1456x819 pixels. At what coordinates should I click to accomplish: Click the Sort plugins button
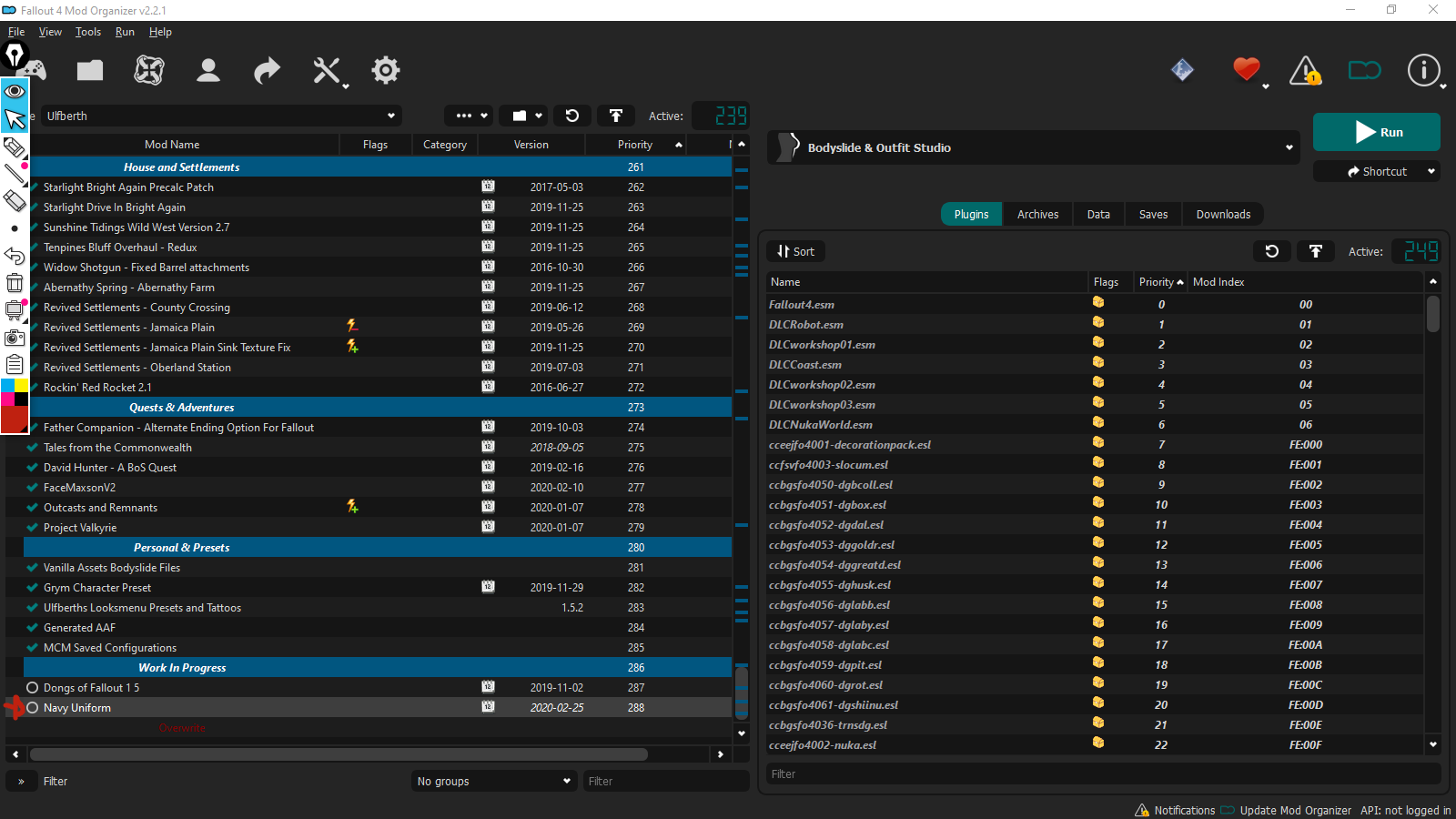click(796, 251)
